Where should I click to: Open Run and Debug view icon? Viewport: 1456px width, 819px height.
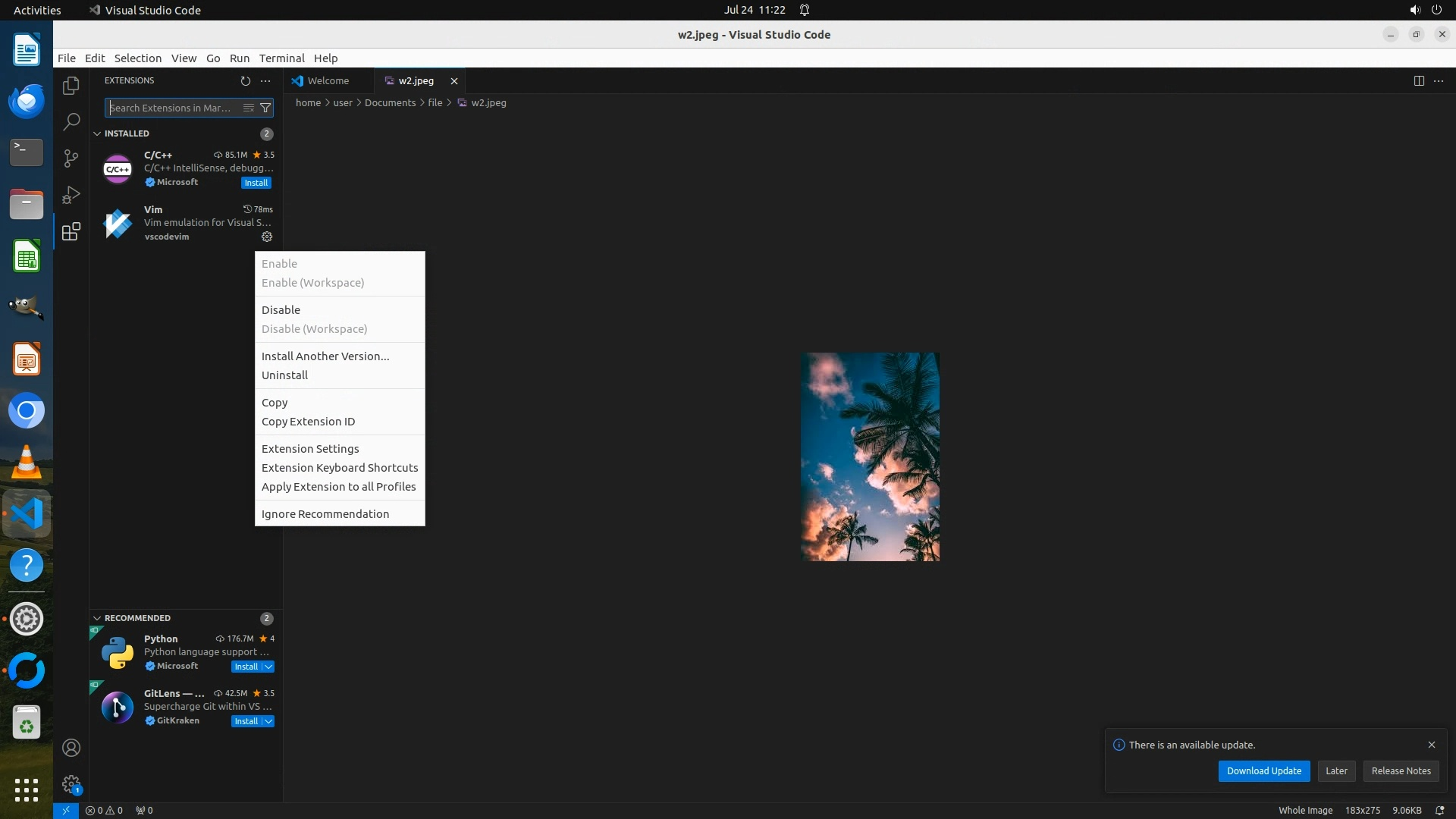coord(71,195)
